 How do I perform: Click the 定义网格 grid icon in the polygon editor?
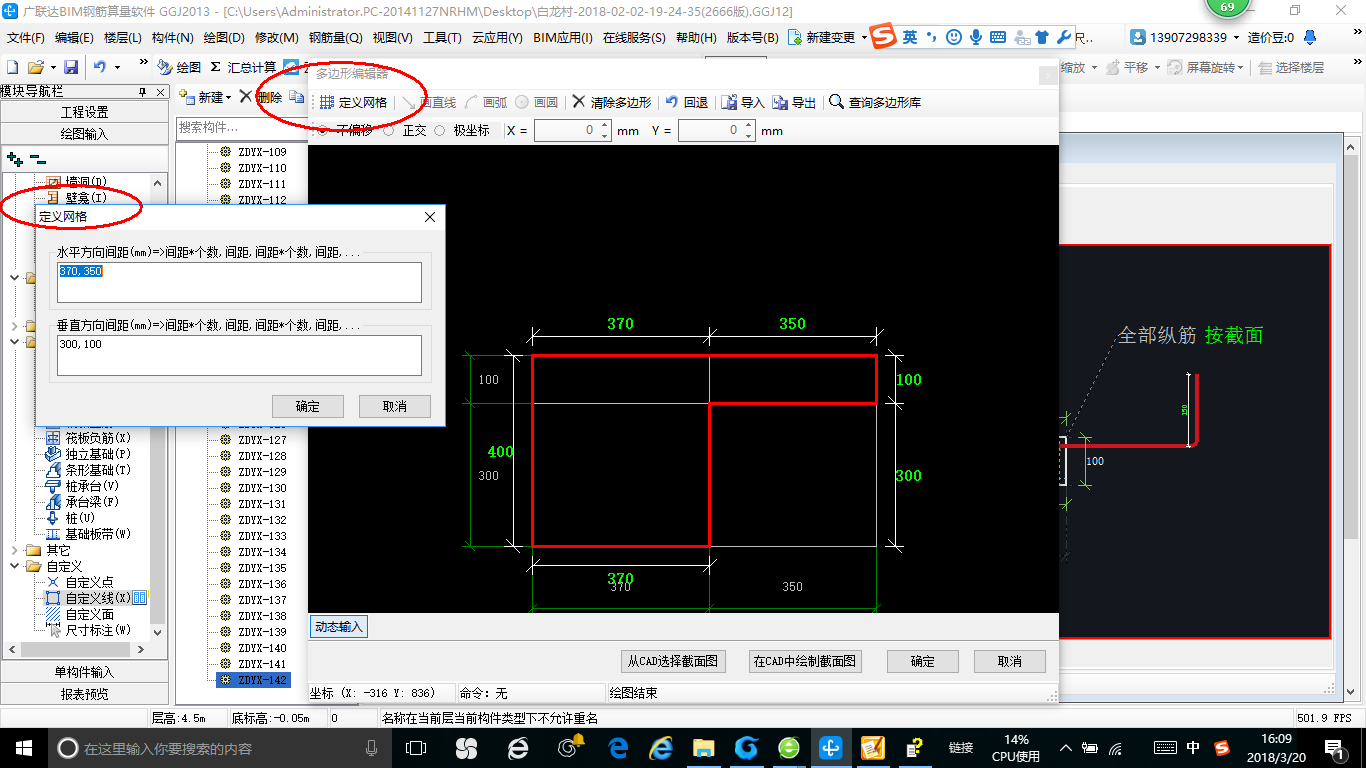tap(327, 102)
